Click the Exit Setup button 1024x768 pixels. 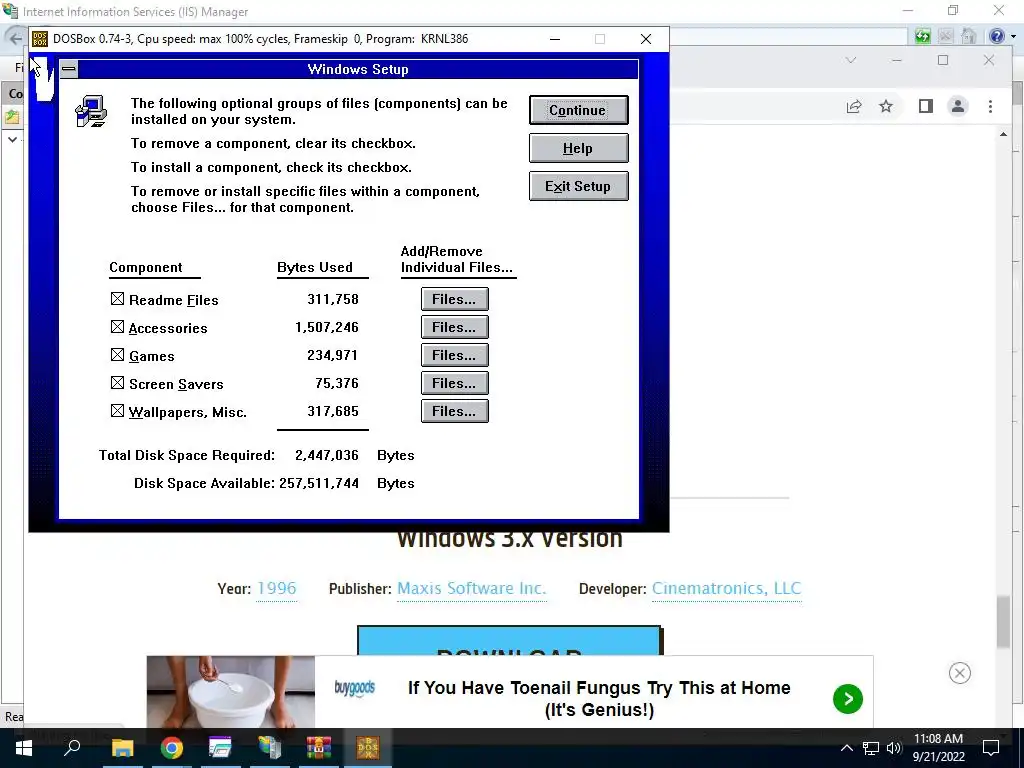pos(579,186)
